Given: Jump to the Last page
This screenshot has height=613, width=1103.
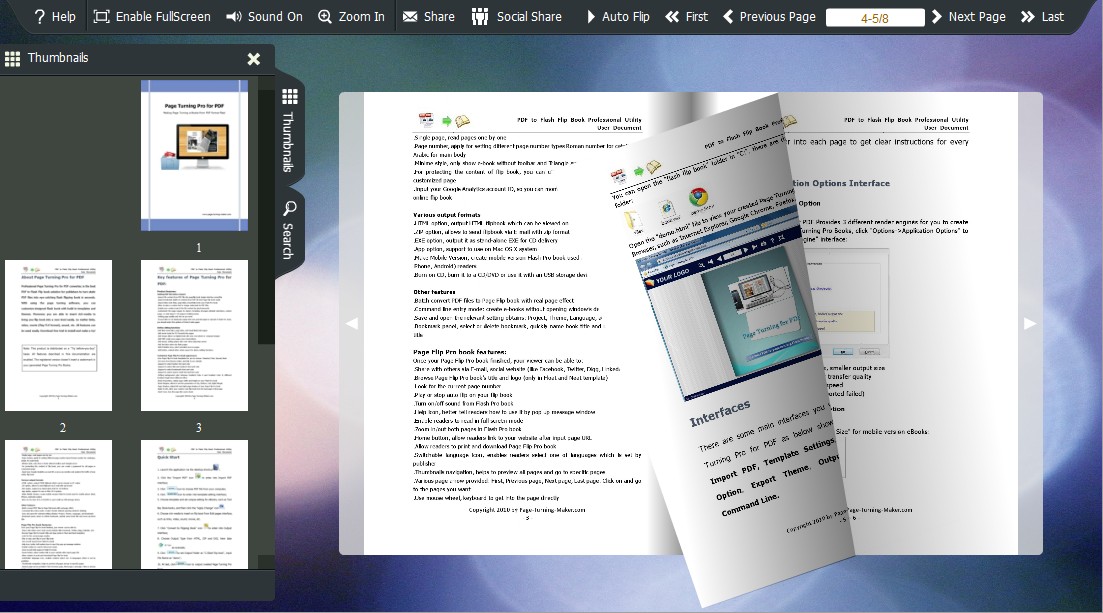Looking at the screenshot, I should coord(1043,16).
